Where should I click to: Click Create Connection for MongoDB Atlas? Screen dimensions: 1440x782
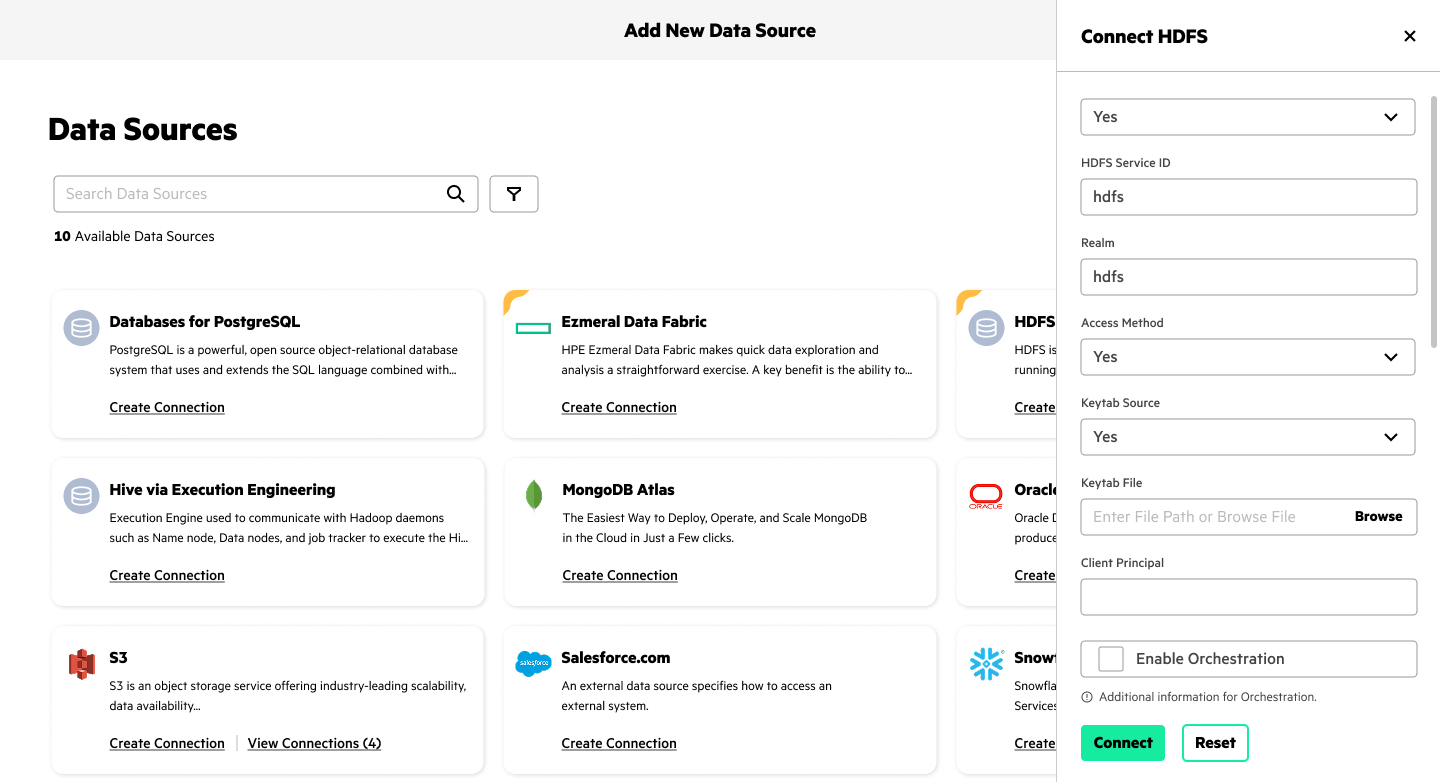coord(620,575)
